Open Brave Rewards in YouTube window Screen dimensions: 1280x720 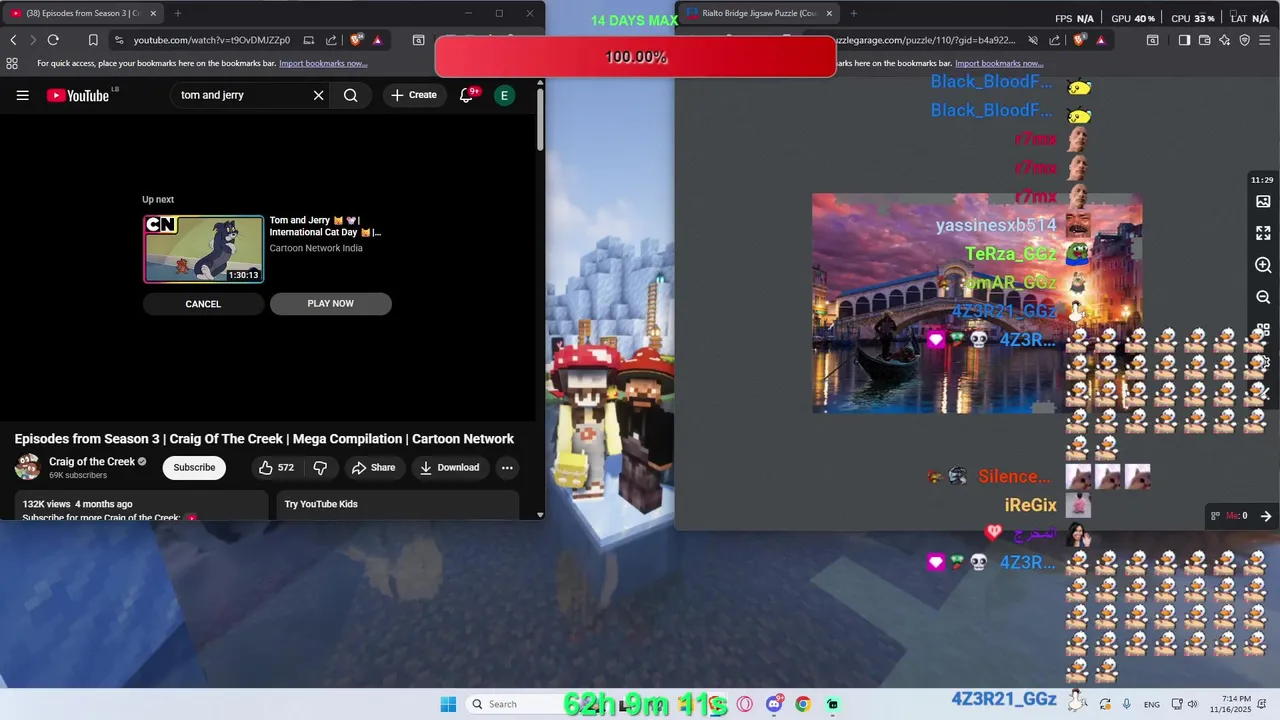click(x=377, y=40)
